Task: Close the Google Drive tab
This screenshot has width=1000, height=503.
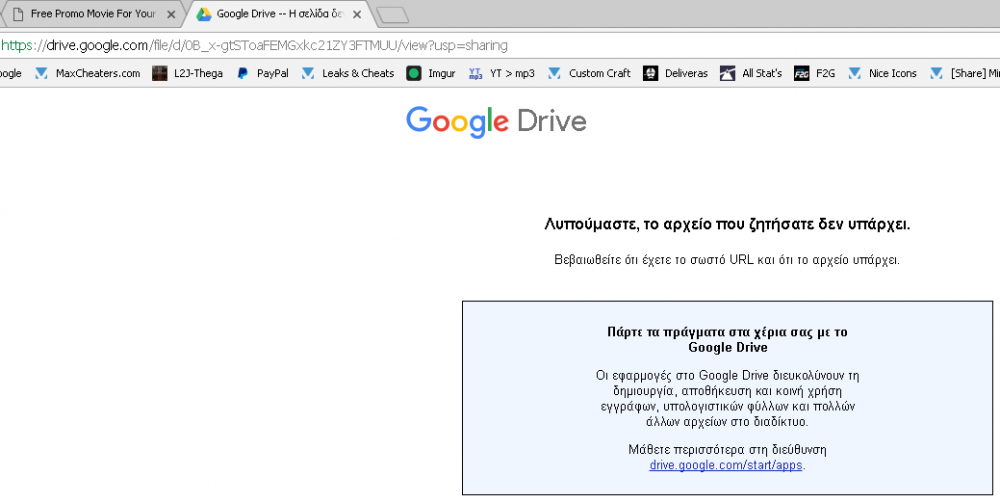Action: [x=357, y=15]
